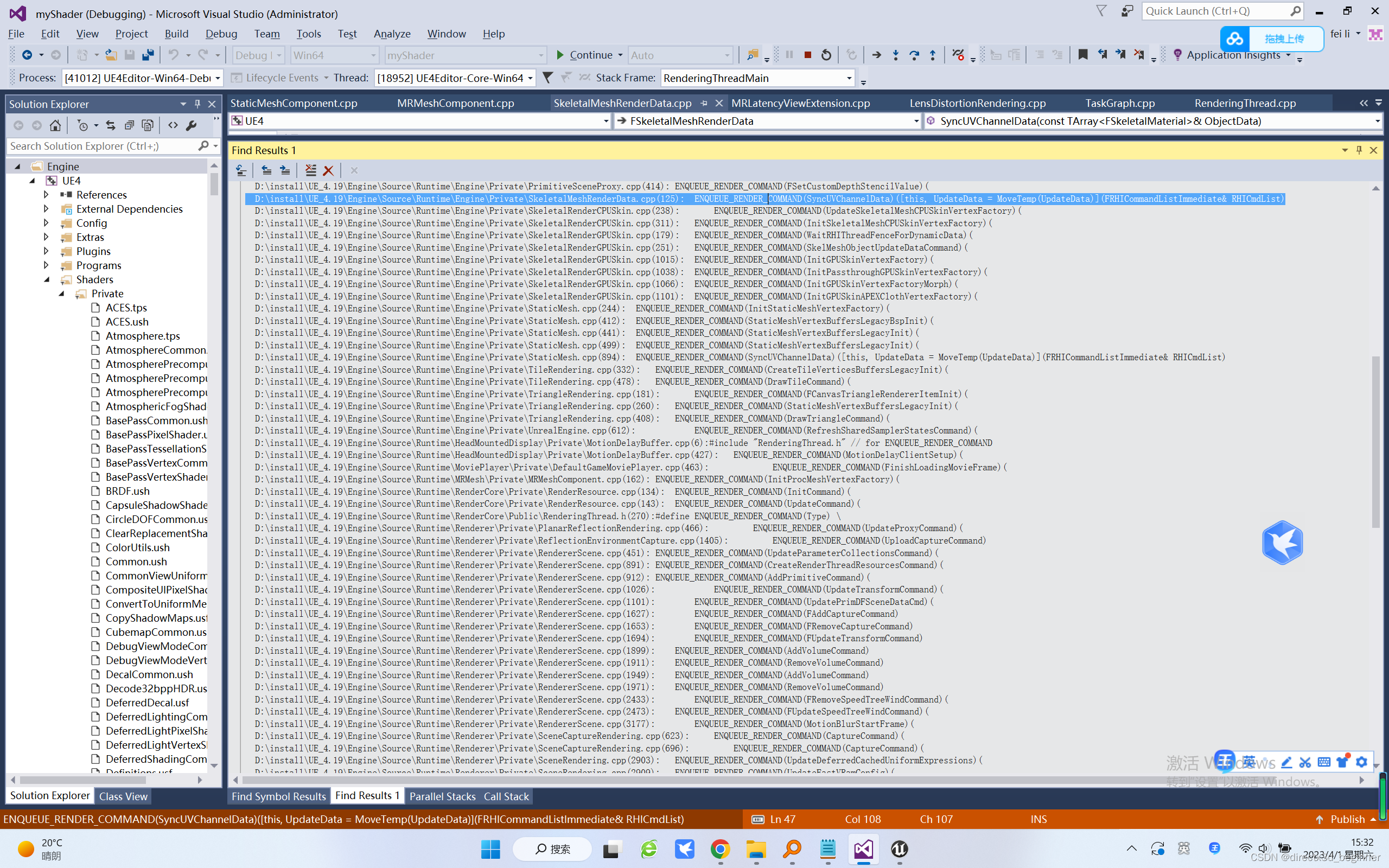1389x868 pixels.
Task: Expand the Plugins folder node
Action: (x=46, y=251)
